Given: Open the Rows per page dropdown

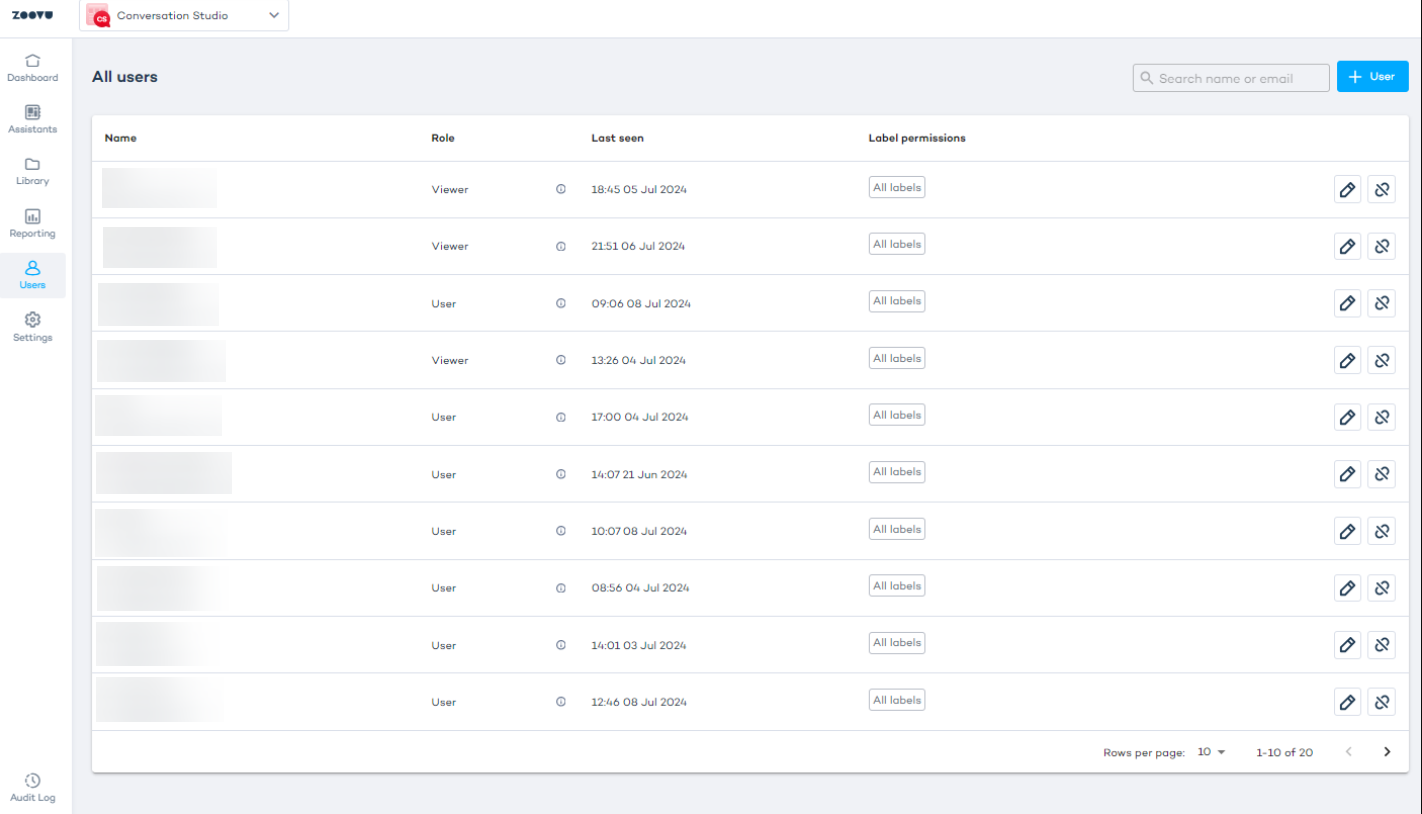Looking at the screenshot, I should [x=1211, y=752].
